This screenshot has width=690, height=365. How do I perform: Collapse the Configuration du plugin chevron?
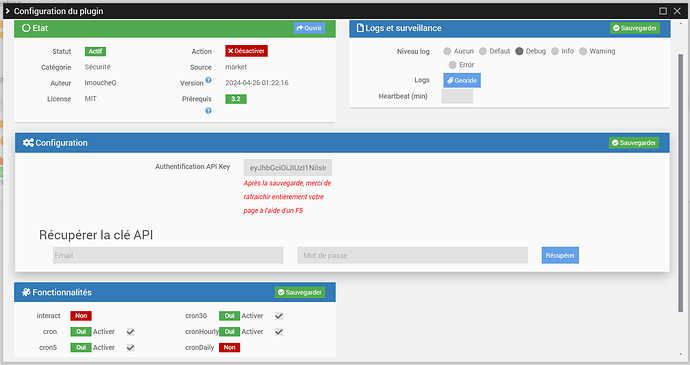tap(7, 11)
